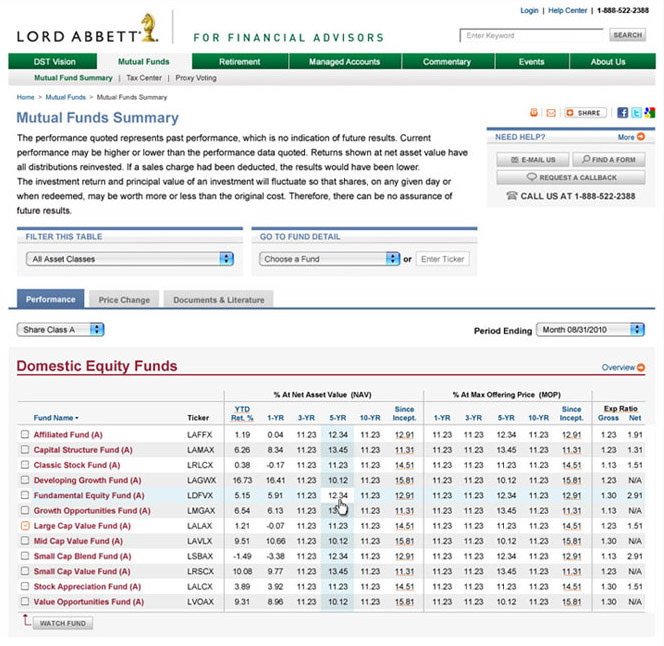Check the Classic Stock Fund (A) checkbox

coord(25,465)
